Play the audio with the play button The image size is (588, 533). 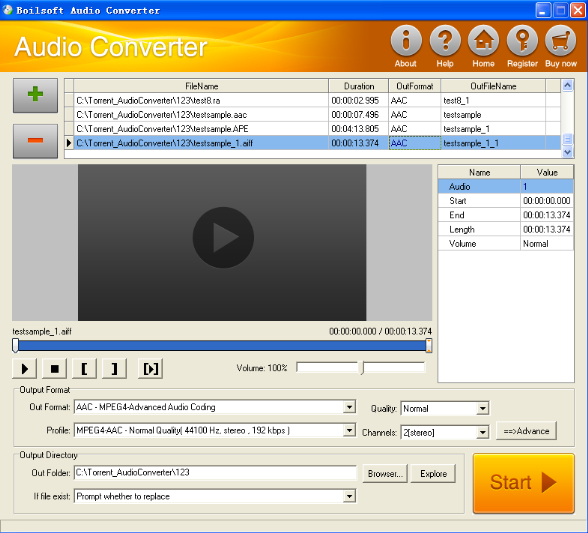click(25, 369)
